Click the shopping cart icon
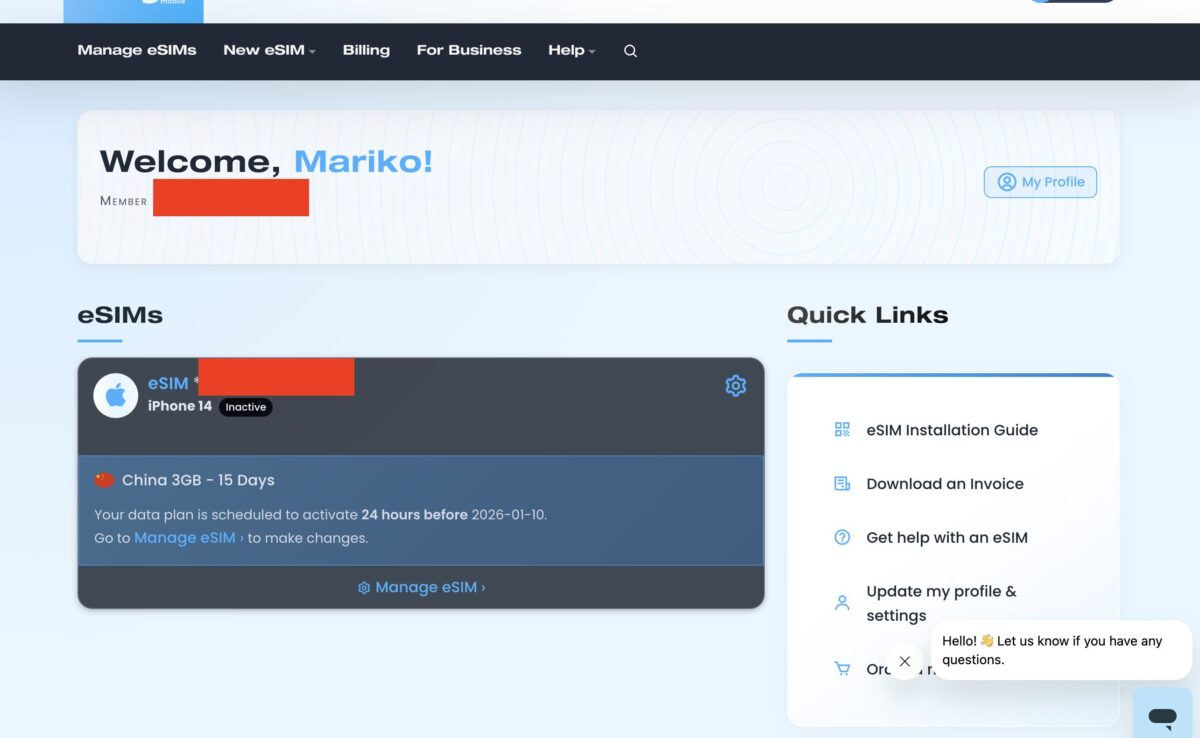 (842, 669)
